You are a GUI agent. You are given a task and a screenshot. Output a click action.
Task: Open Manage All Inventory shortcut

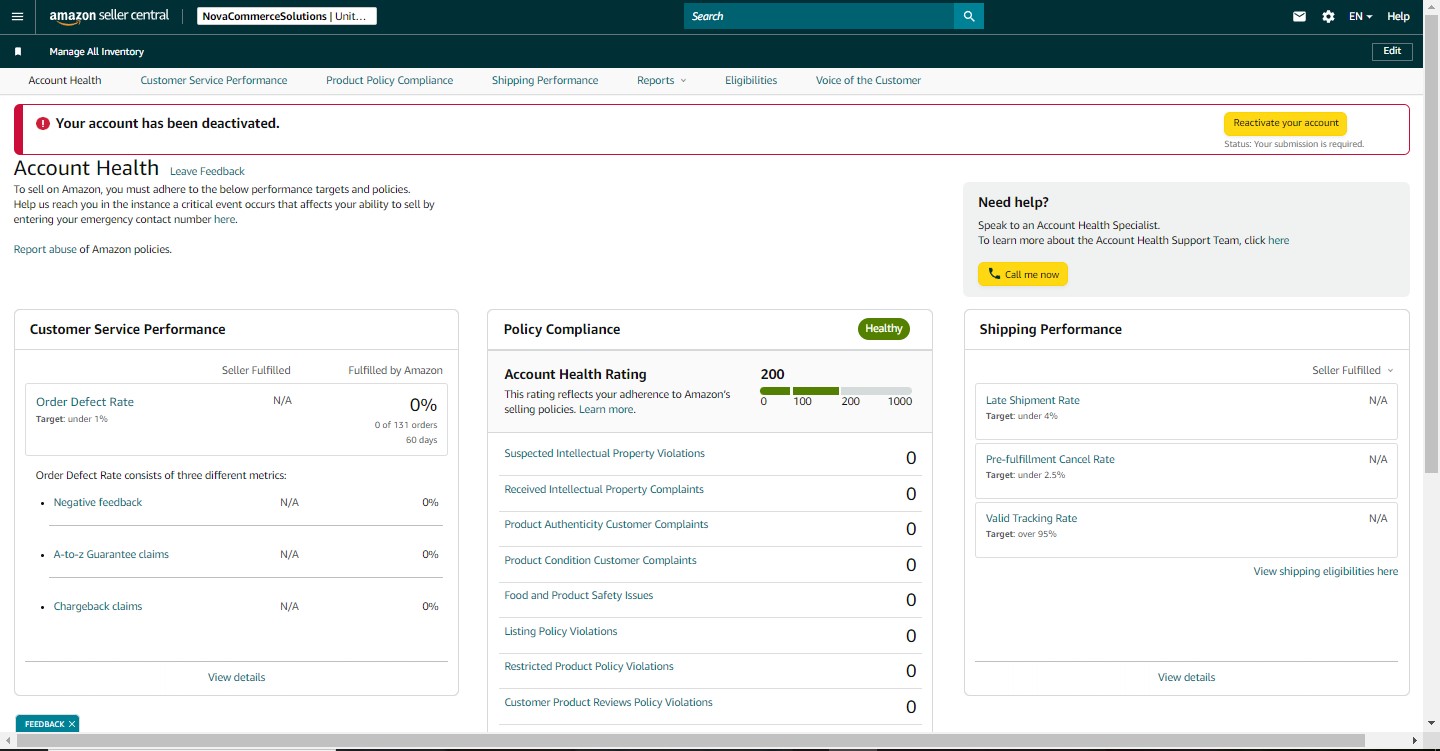(x=97, y=52)
